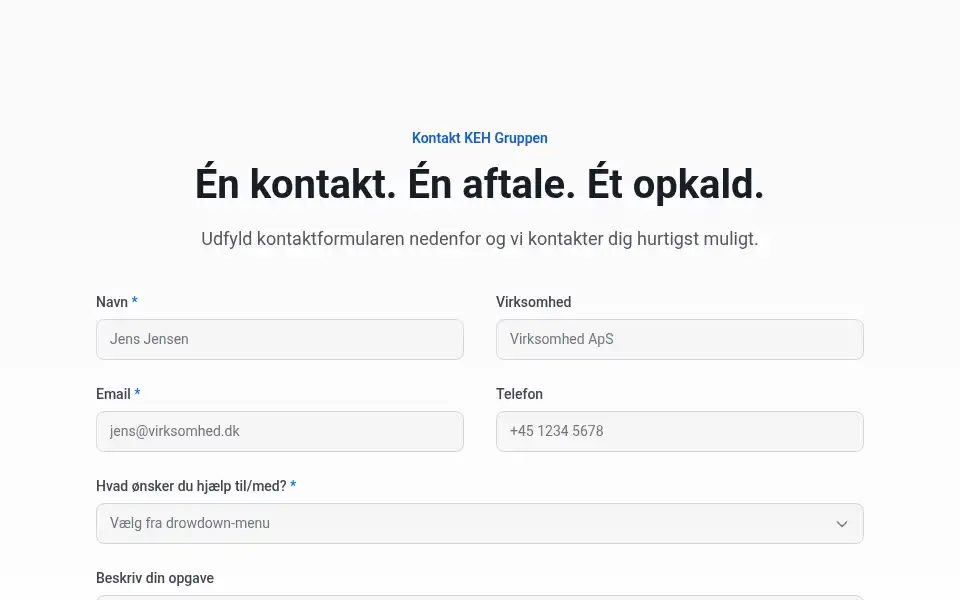This screenshot has height=600, width=960.
Task: Click the 'Udfyld kontaktformularen nedenfor' subtitle text
Action: (x=479, y=239)
